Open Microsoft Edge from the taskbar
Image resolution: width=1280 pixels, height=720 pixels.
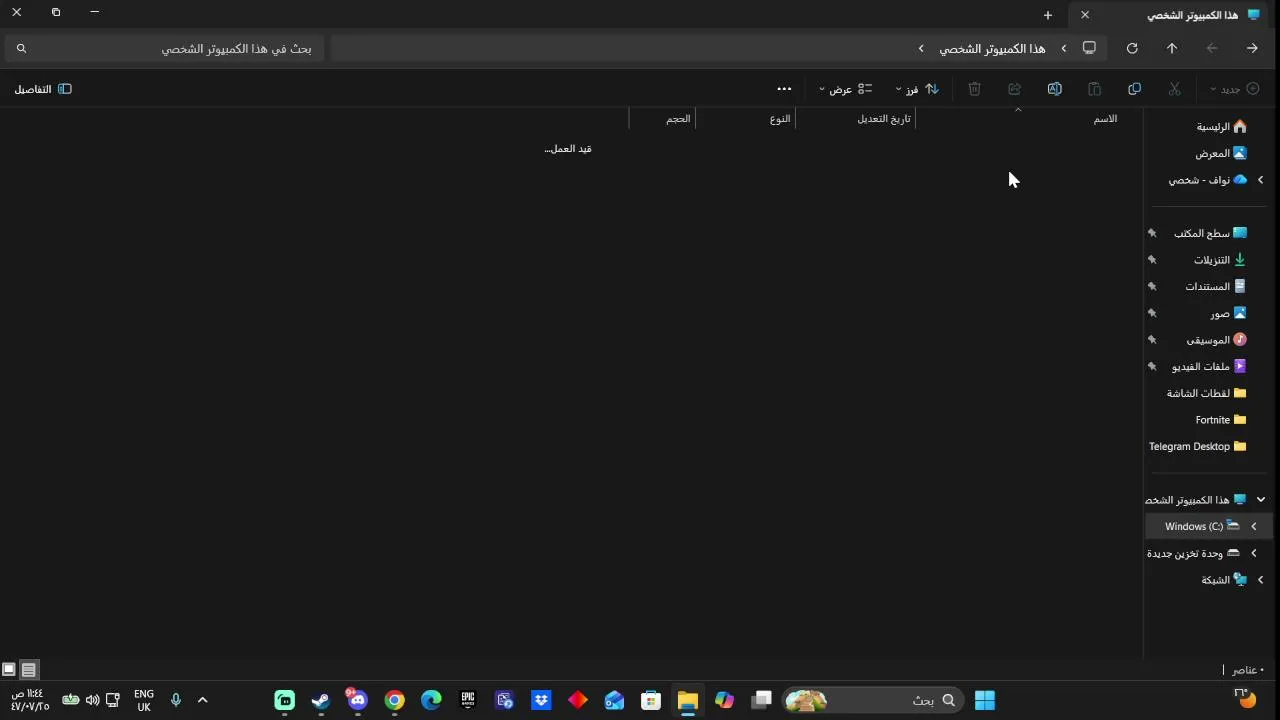[x=431, y=700]
